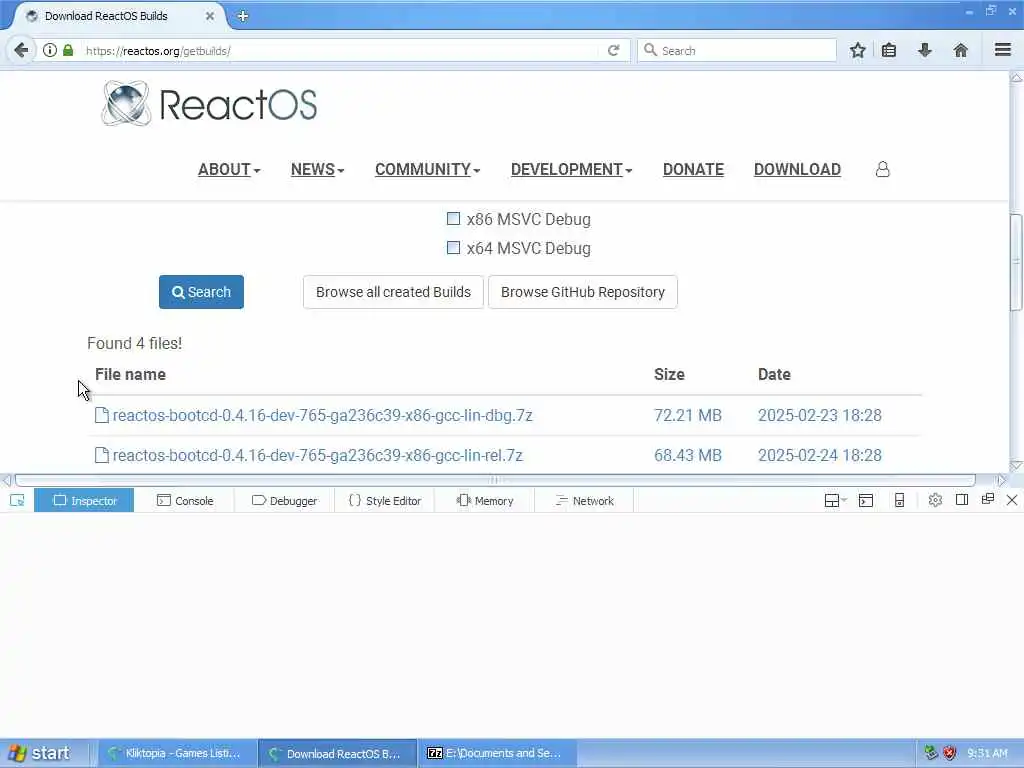1024x768 pixels.
Task: Show devtools in a separate window
Action: [987, 500]
